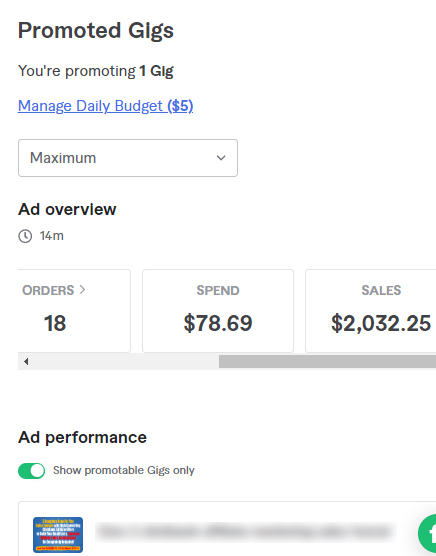Select the SPEND stat card title
This screenshot has width=436, height=556.
218,290
